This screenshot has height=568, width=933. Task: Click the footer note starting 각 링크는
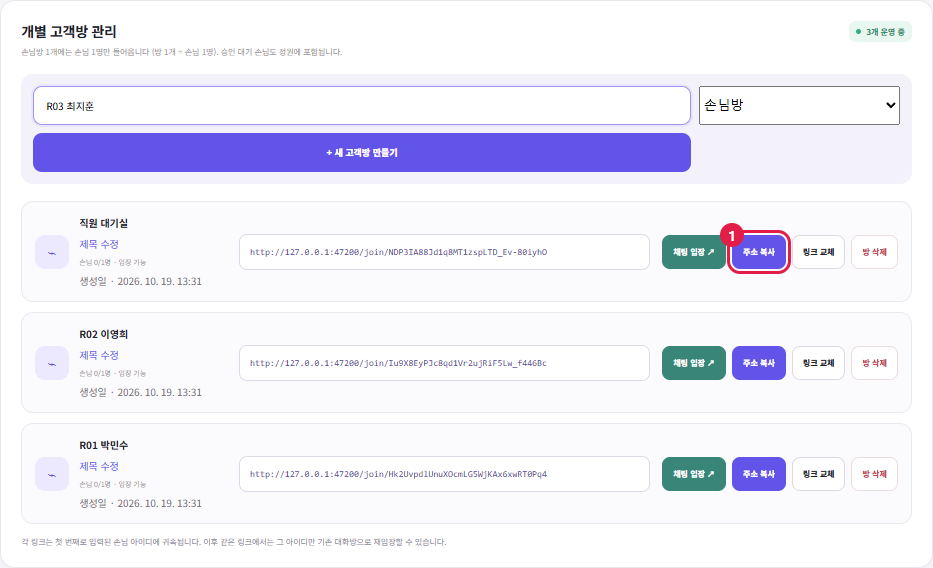(234, 542)
